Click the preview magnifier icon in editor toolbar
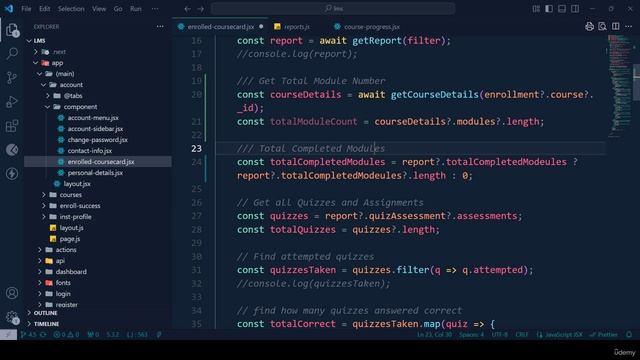Screen dimensions: 640x360 [x=602, y=27]
